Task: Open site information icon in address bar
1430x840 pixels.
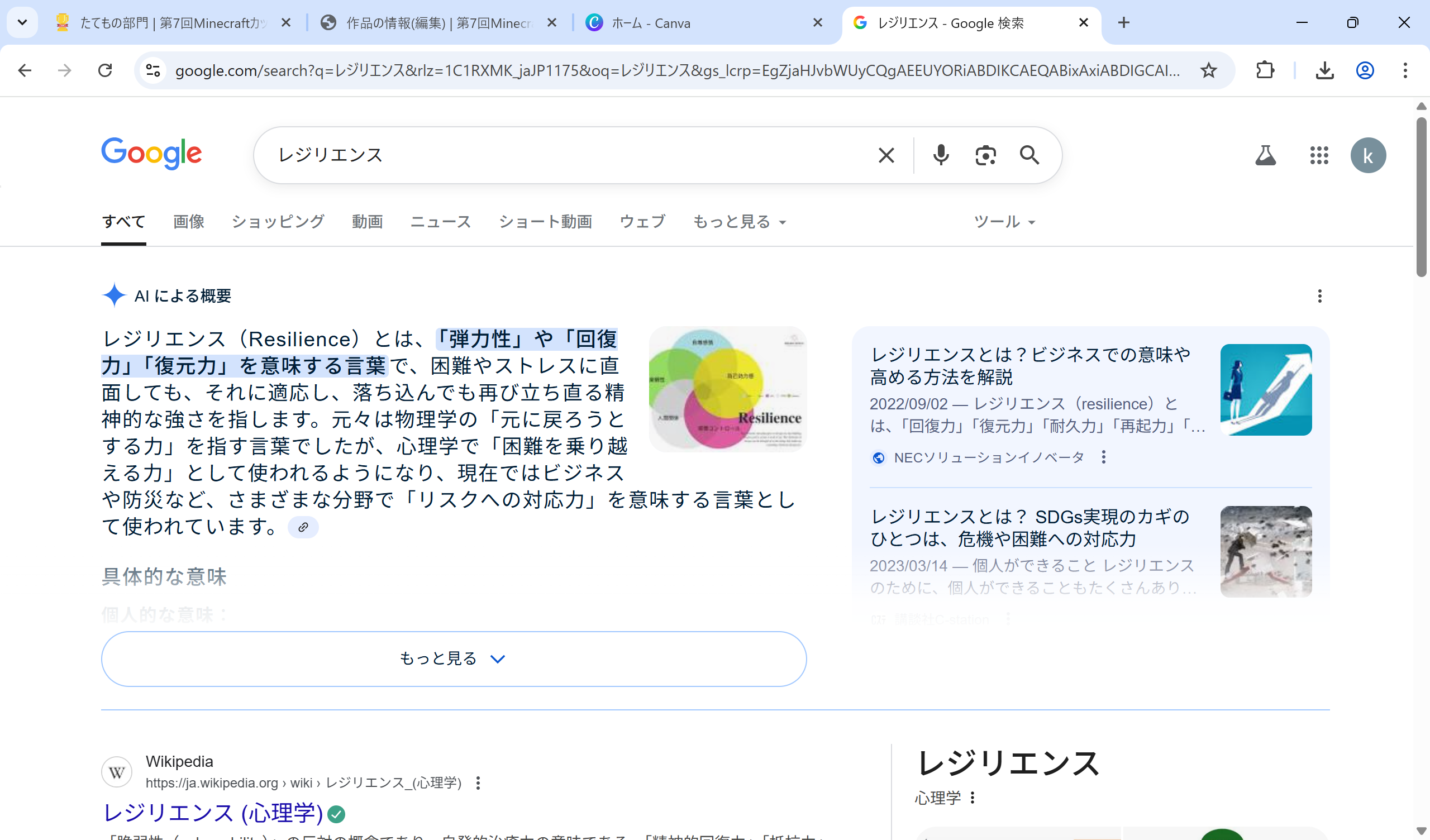Action: point(153,70)
